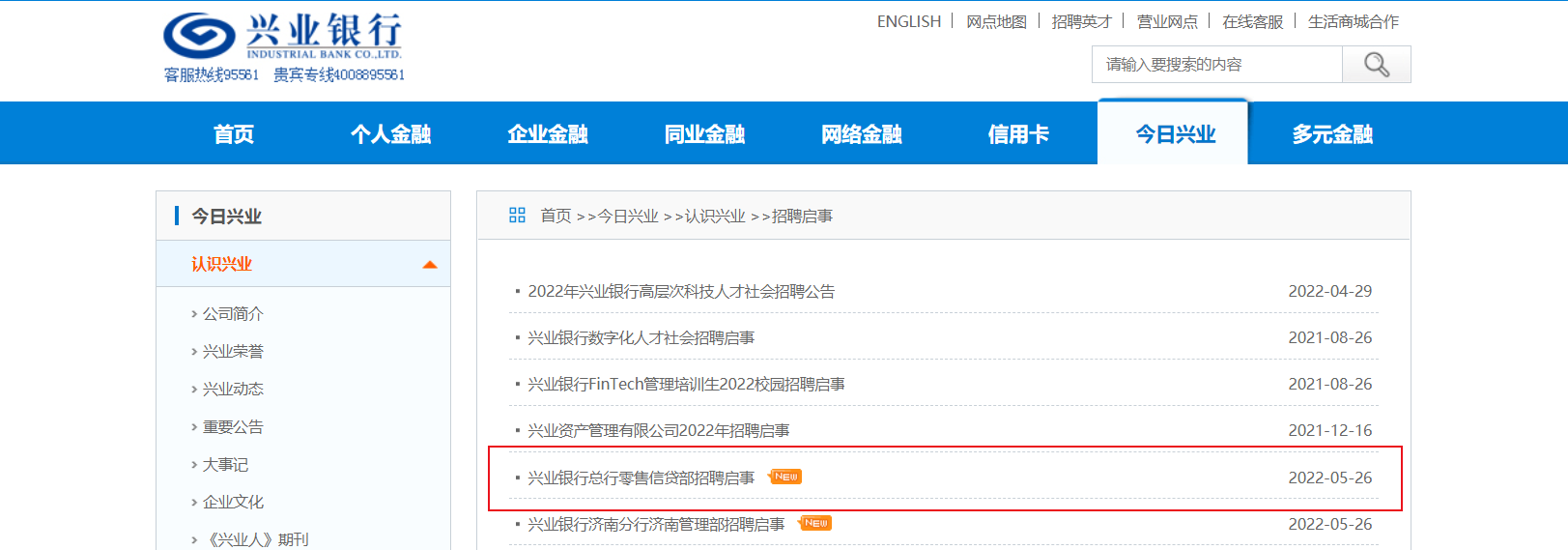Click date 2022-04-29

(x=1329, y=291)
